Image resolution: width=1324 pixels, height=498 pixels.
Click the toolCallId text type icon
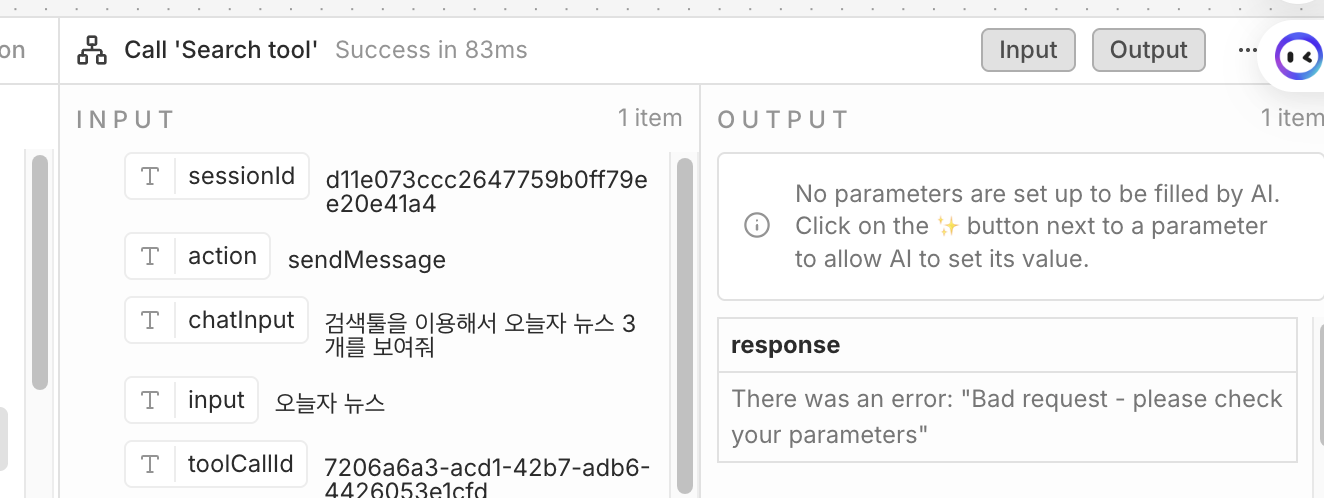click(151, 464)
